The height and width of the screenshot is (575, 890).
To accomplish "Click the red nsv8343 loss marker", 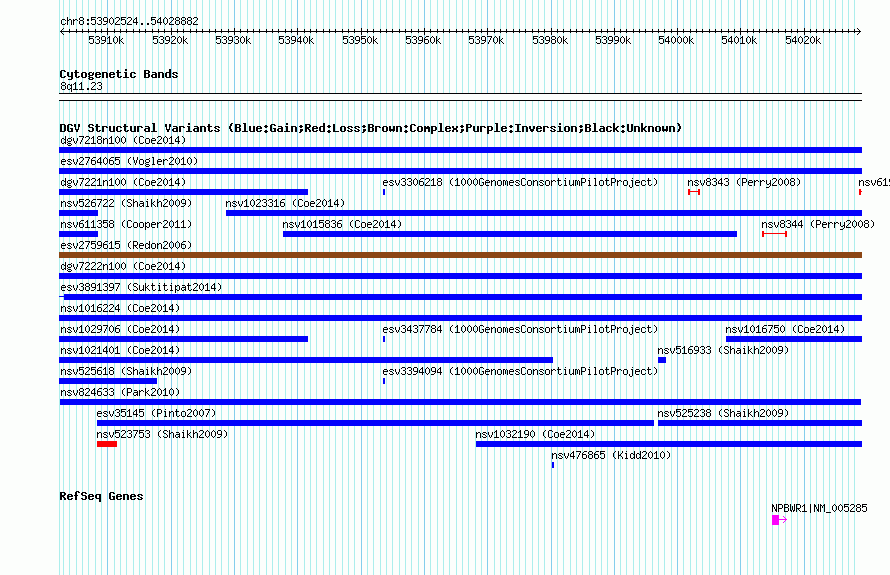I will [694, 192].
